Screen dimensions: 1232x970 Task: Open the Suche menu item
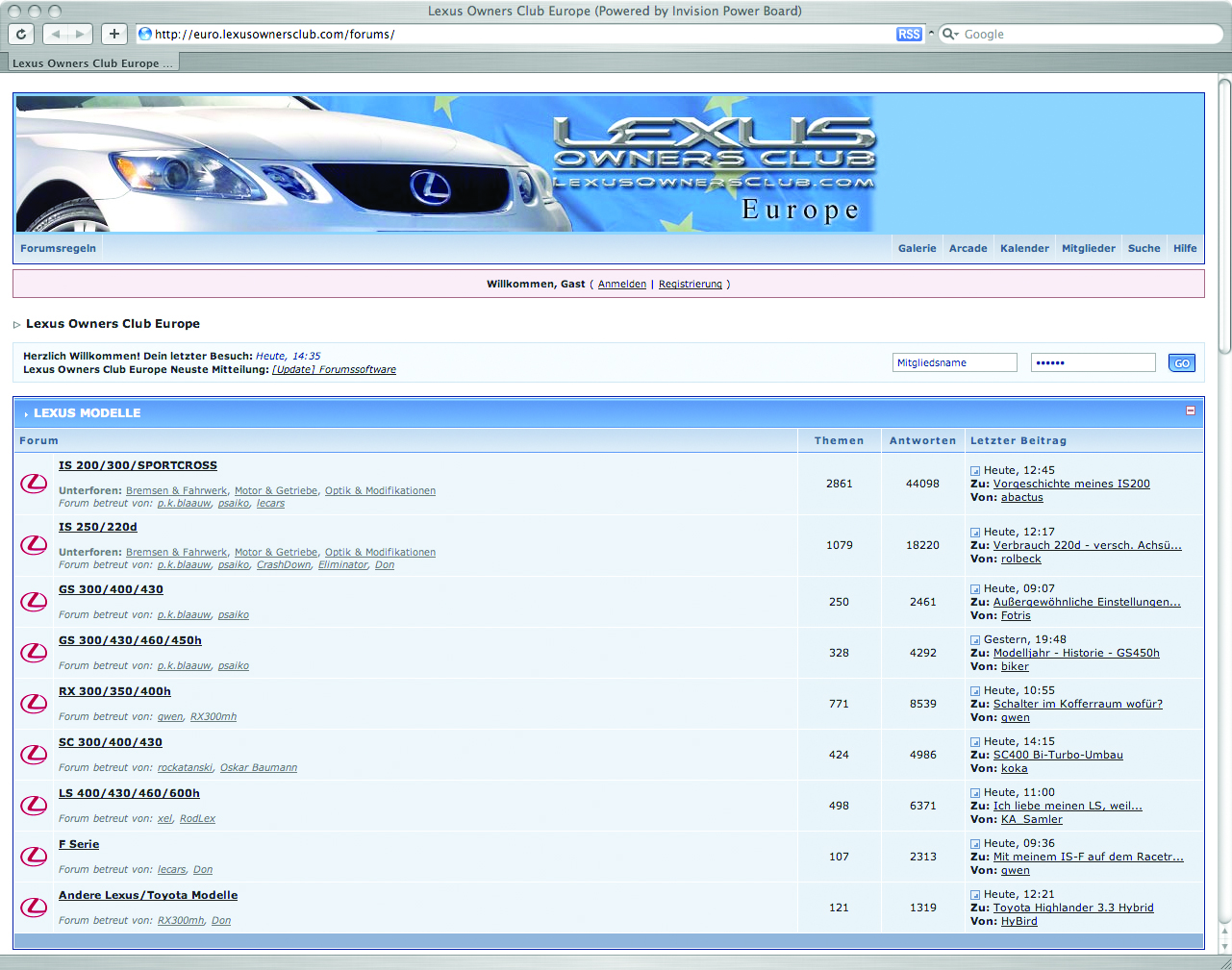1144,248
